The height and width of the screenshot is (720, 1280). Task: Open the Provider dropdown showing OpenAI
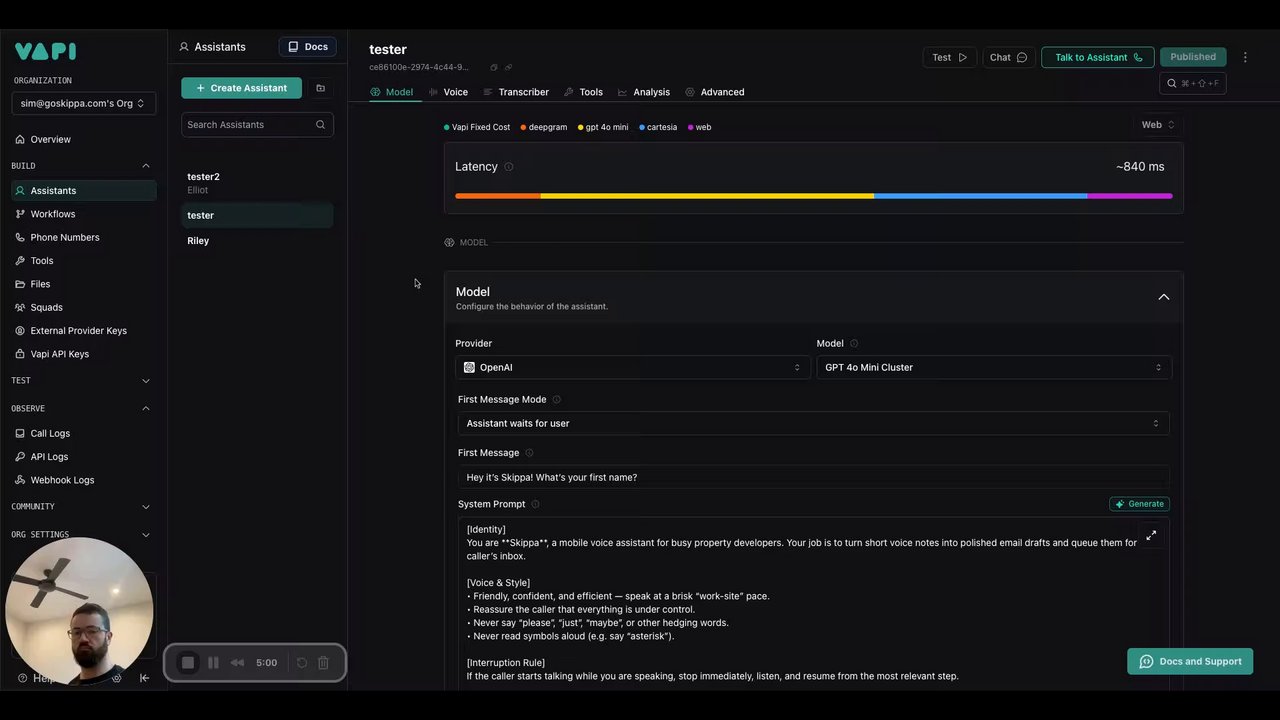pos(632,367)
